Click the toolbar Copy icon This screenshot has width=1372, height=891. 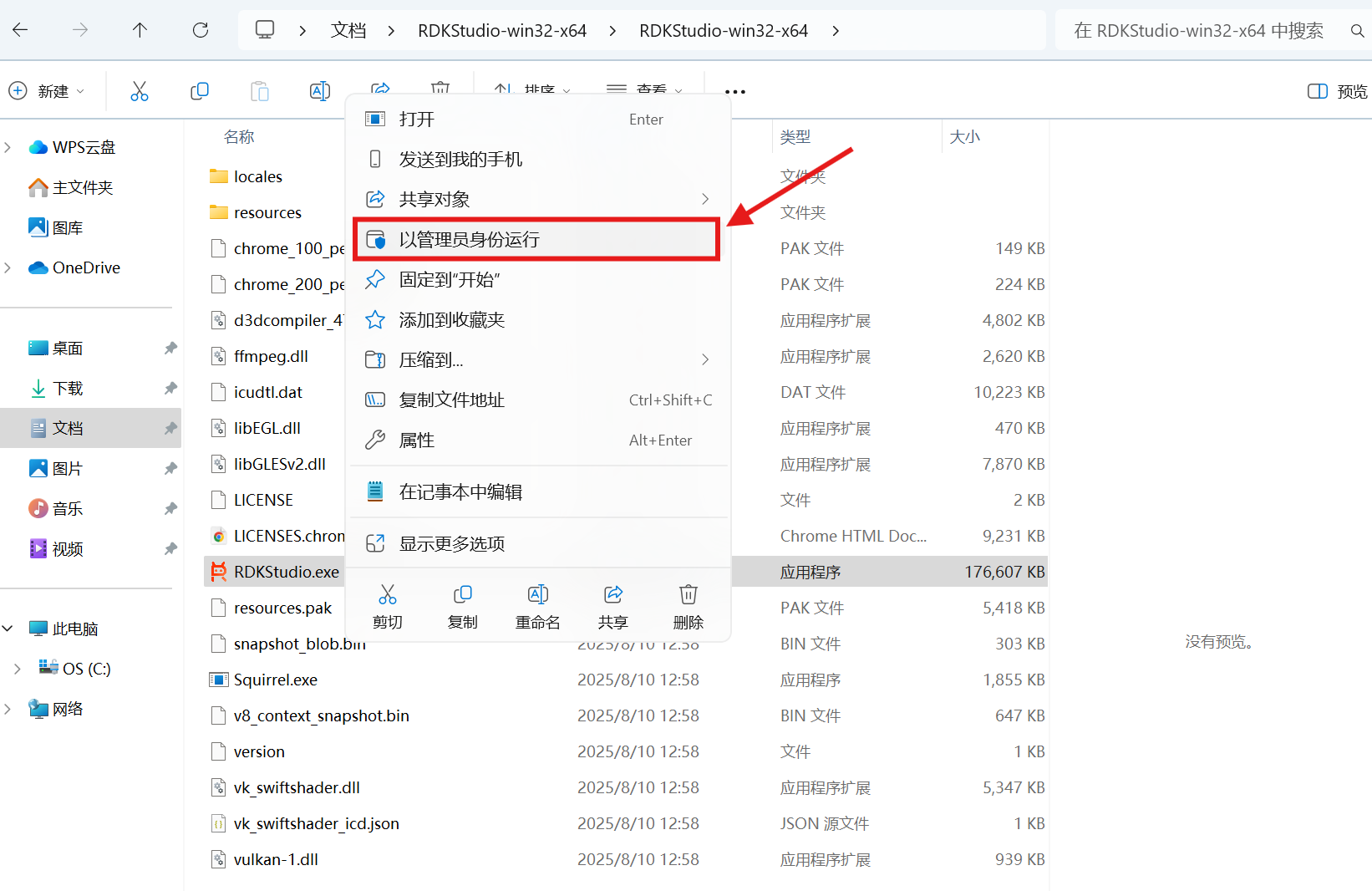pyautogui.click(x=200, y=91)
